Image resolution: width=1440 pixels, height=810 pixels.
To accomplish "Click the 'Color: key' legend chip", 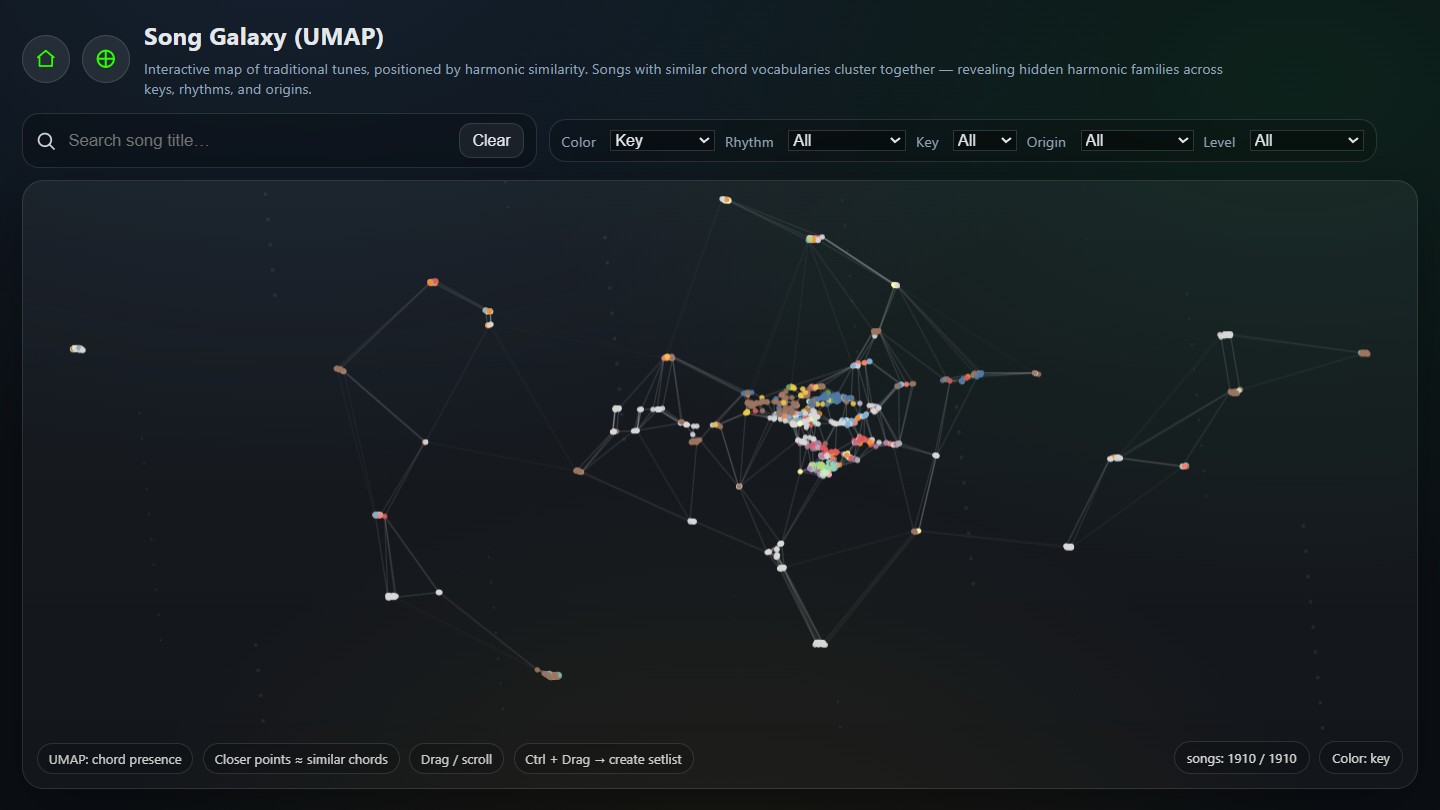I will pos(1361,758).
